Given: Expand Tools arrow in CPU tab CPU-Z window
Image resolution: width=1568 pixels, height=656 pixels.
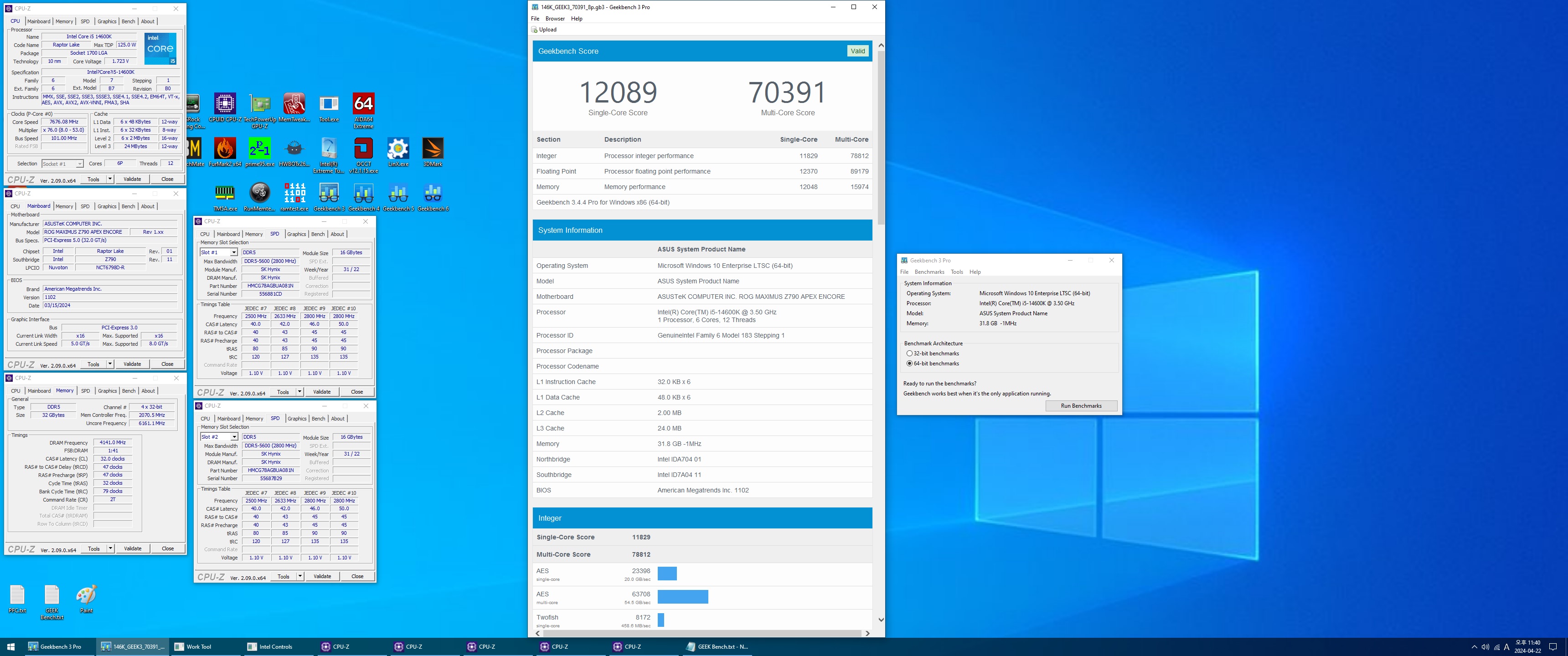Looking at the screenshot, I should pyautogui.click(x=110, y=179).
